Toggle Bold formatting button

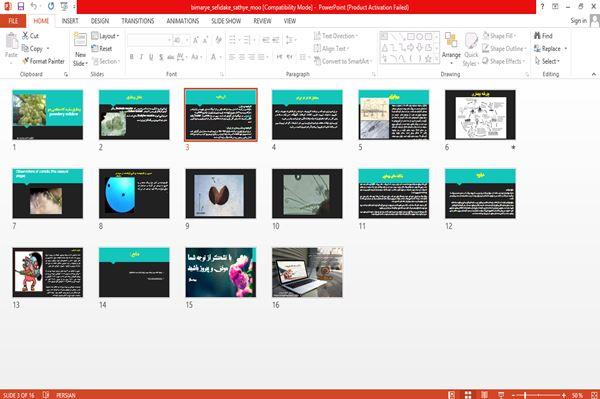pyautogui.click(x=132, y=57)
